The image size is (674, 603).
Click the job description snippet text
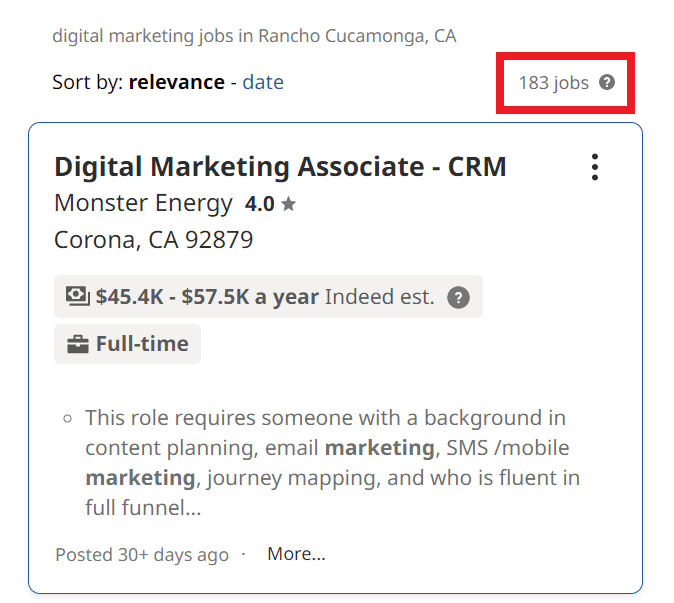(x=332, y=462)
